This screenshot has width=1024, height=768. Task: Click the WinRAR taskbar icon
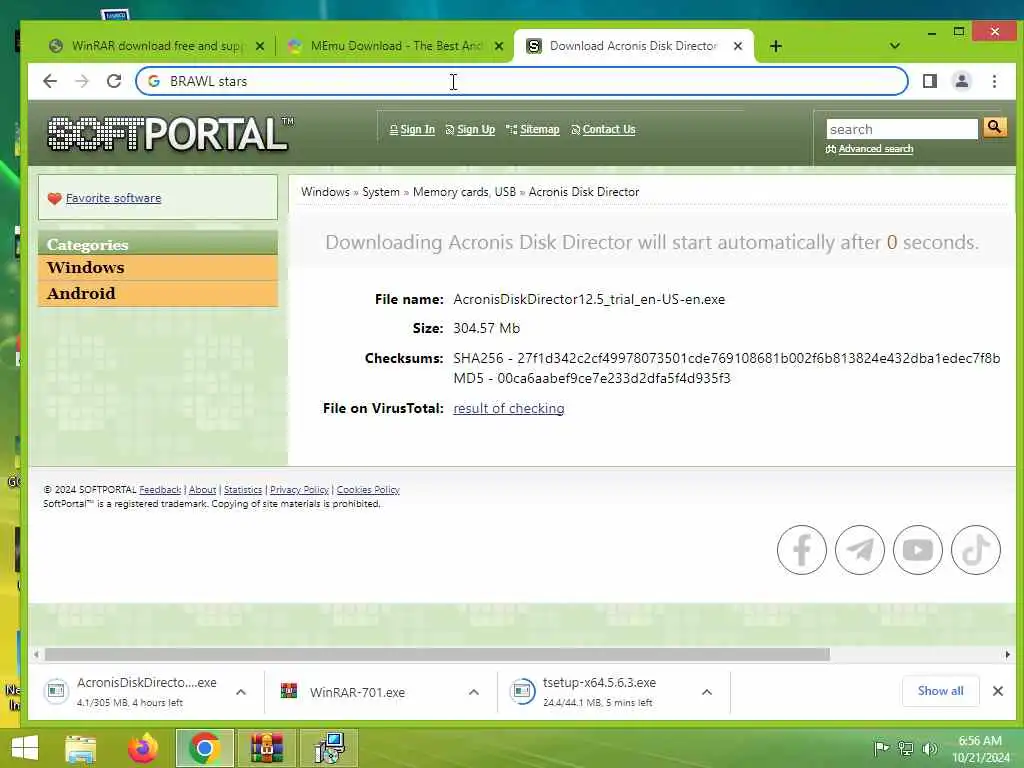(x=266, y=748)
